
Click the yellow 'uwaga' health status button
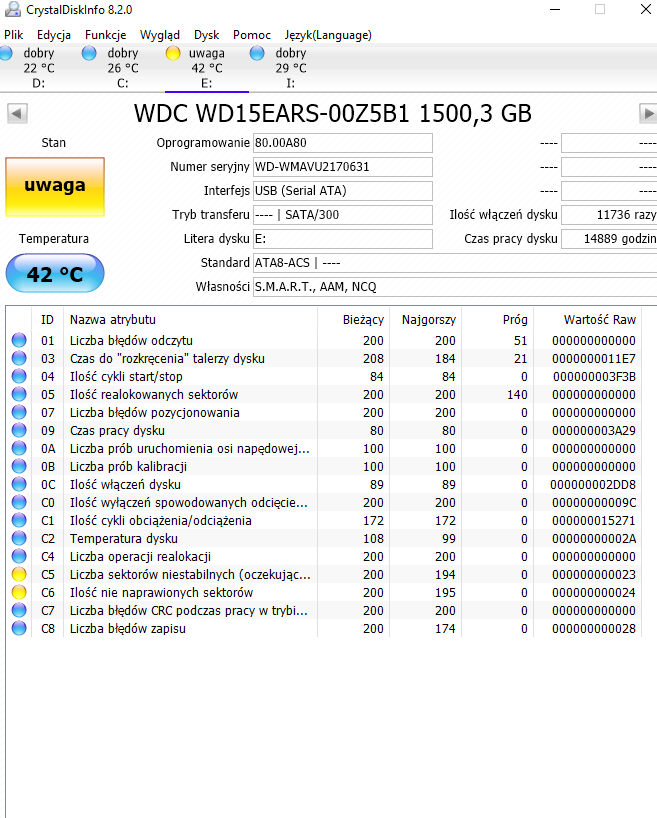point(55,187)
